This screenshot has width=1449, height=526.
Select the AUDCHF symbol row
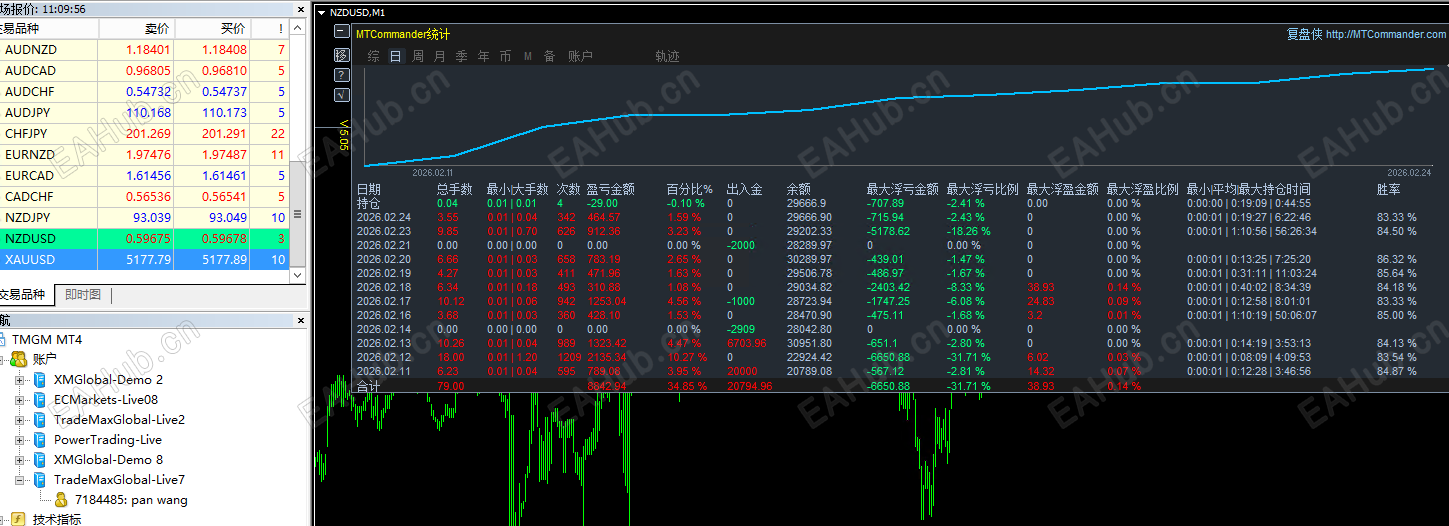[x=145, y=92]
